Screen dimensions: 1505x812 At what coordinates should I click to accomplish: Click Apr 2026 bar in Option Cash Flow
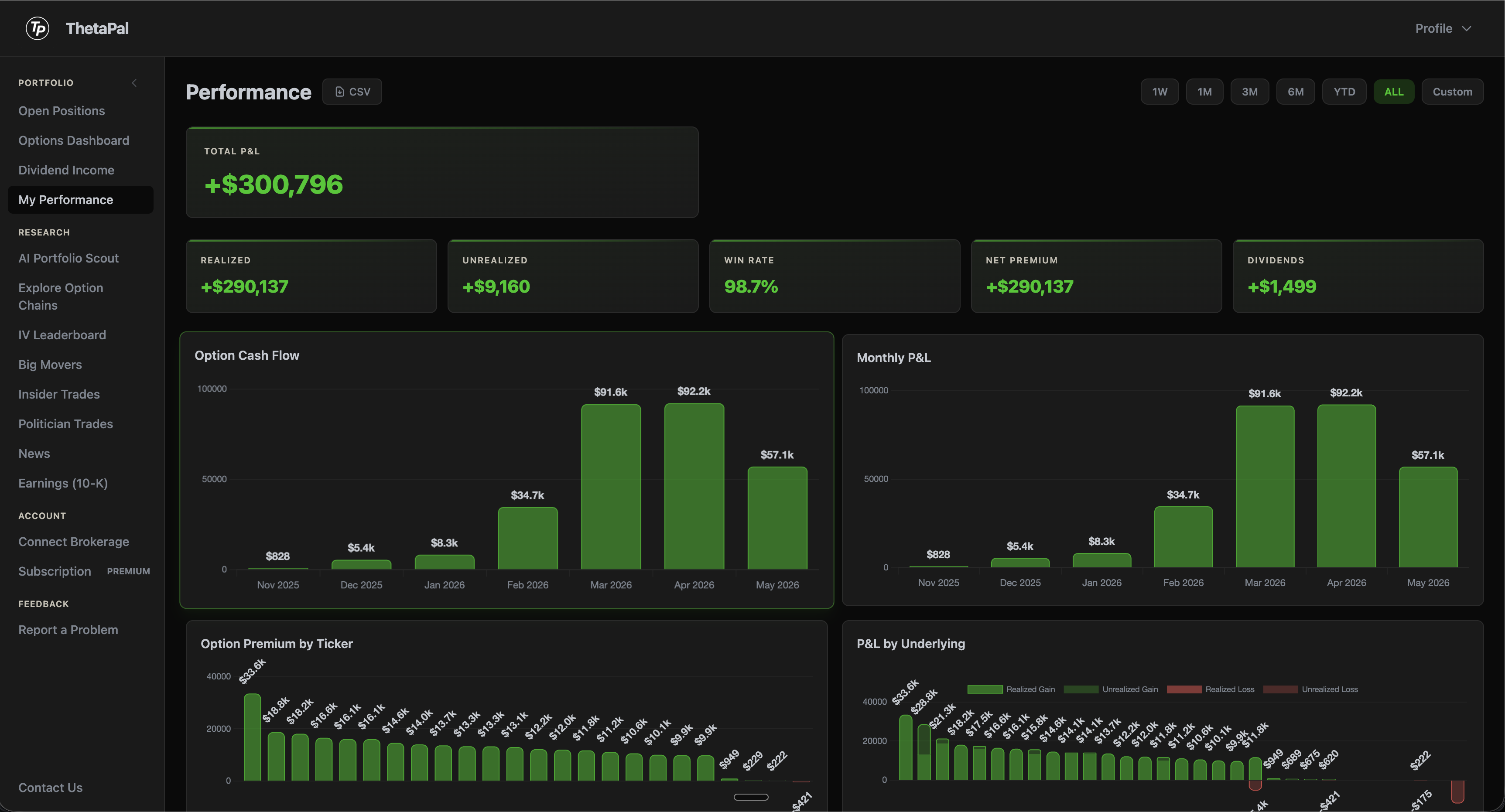tap(694, 486)
